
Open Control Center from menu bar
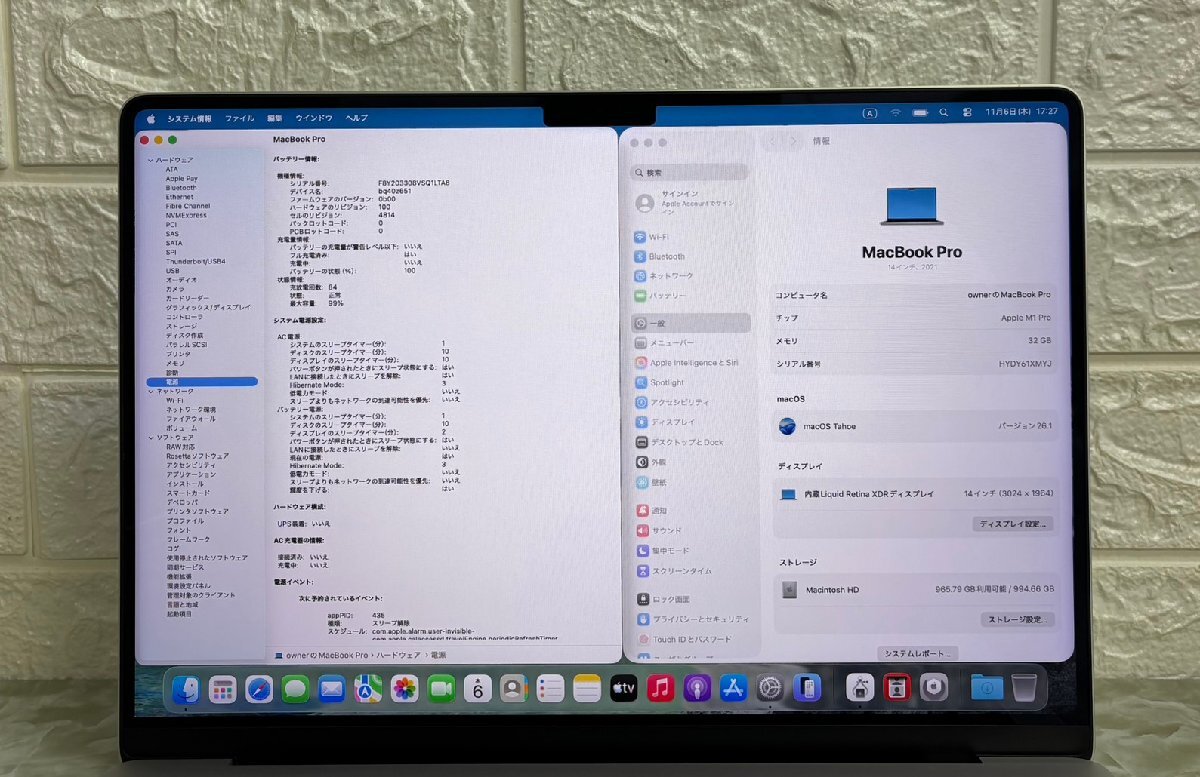967,114
